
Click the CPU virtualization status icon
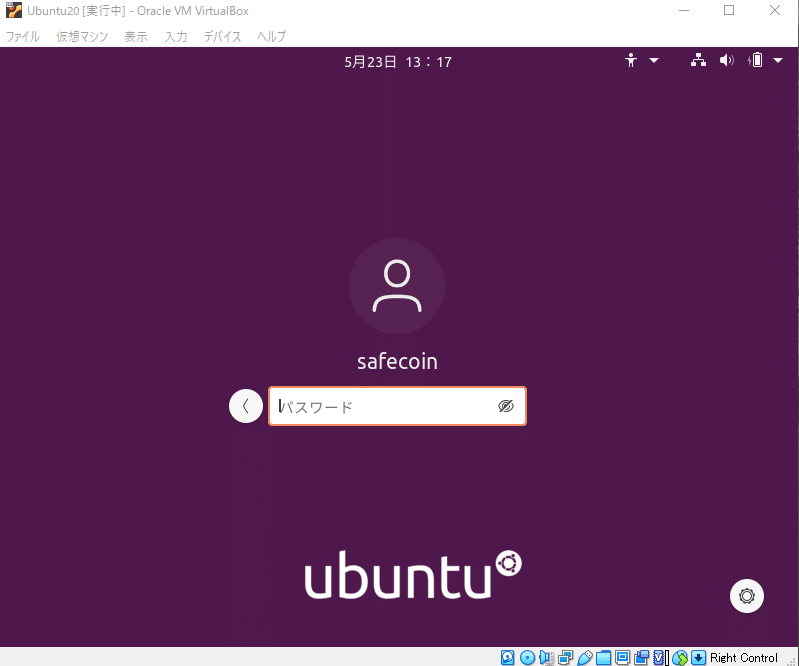659,657
